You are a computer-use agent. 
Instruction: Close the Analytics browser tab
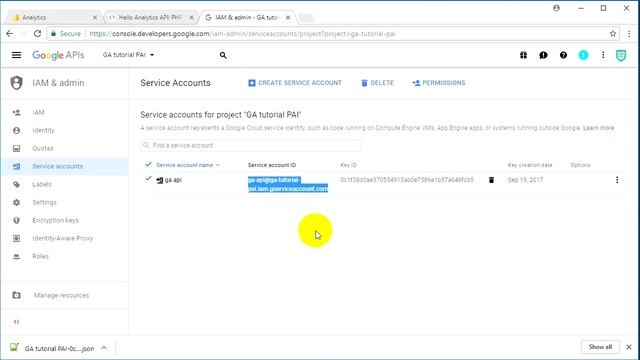tap(95, 18)
